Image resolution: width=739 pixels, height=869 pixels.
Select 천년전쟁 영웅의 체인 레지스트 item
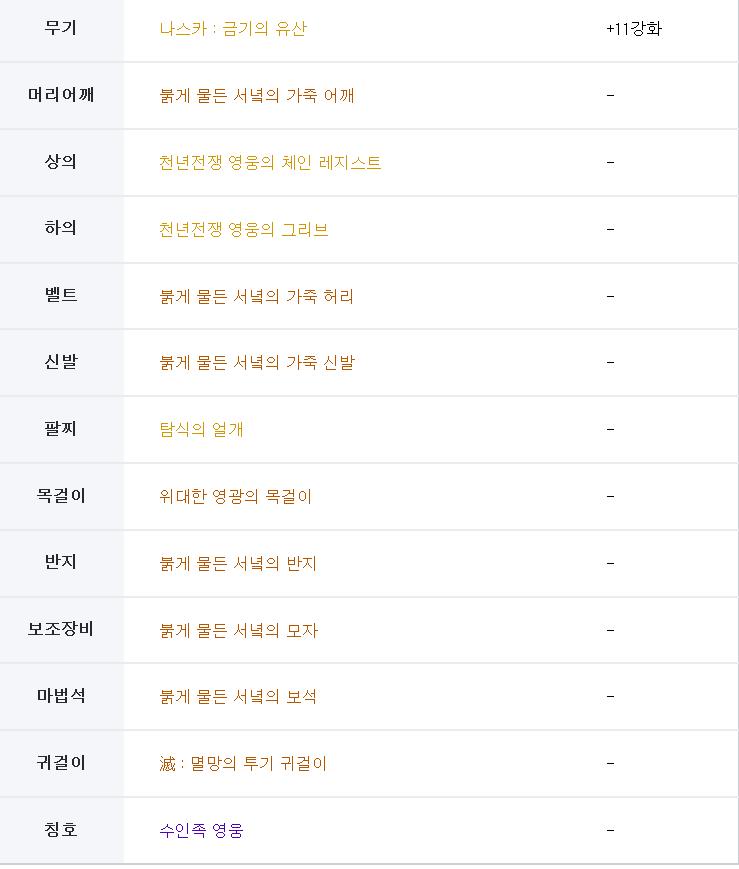[x=270, y=162]
